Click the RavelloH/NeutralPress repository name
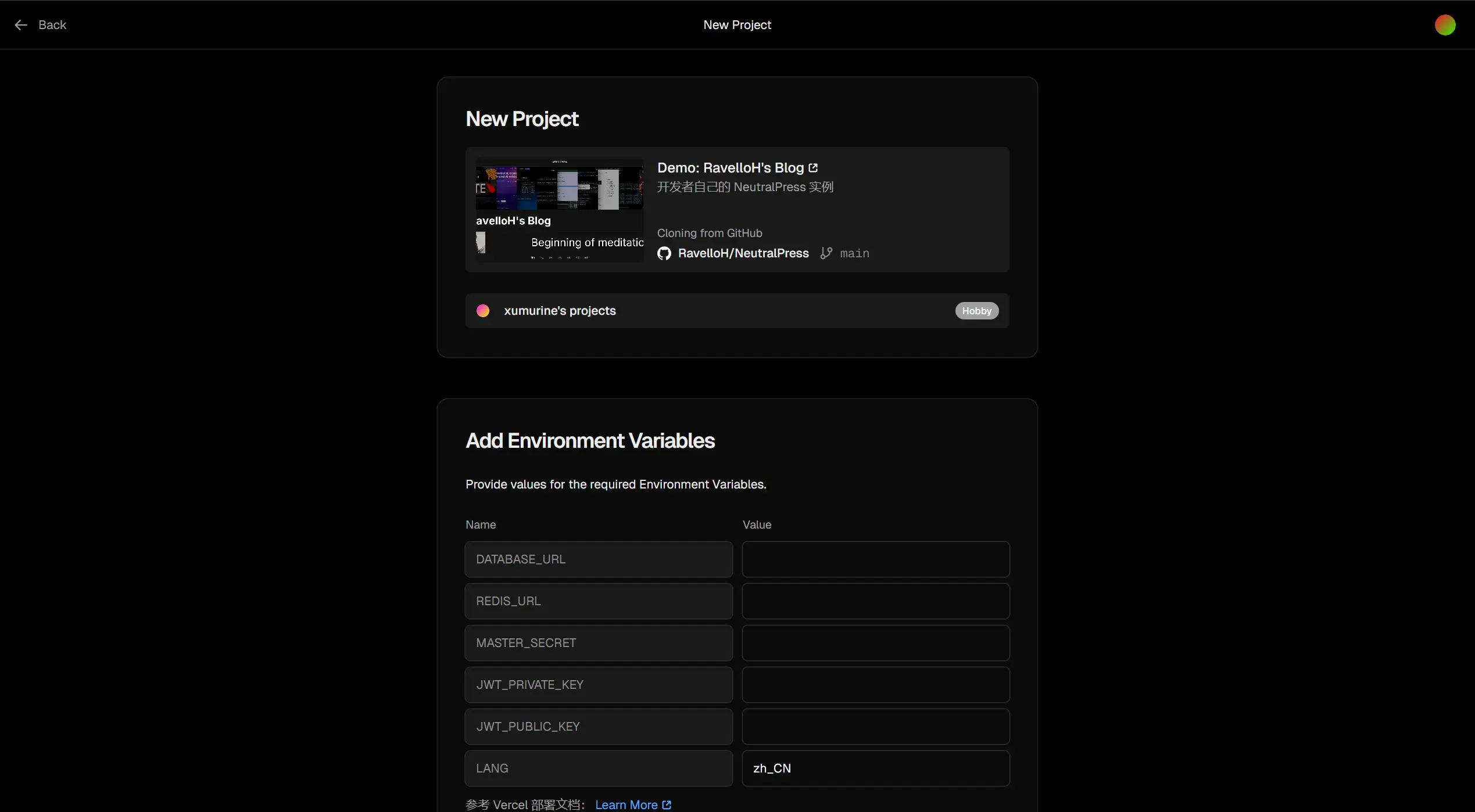 pos(743,253)
